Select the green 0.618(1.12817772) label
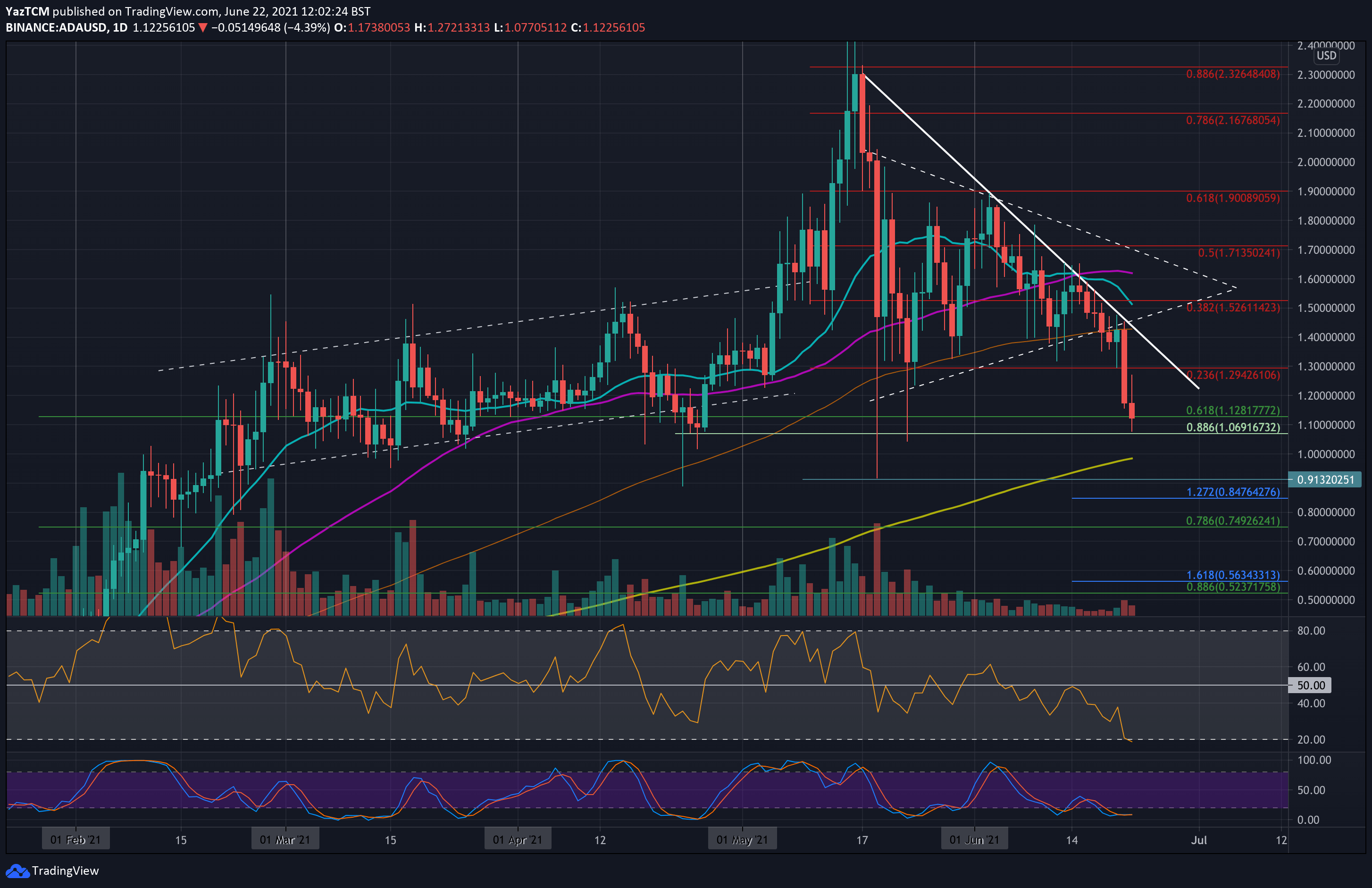The image size is (1372, 888). pyautogui.click(x=1232, y=410)
